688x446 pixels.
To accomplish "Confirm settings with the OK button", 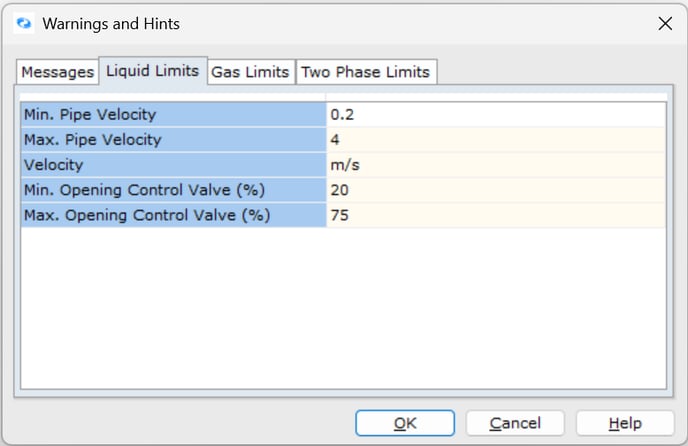I will [x=405, y=423].
